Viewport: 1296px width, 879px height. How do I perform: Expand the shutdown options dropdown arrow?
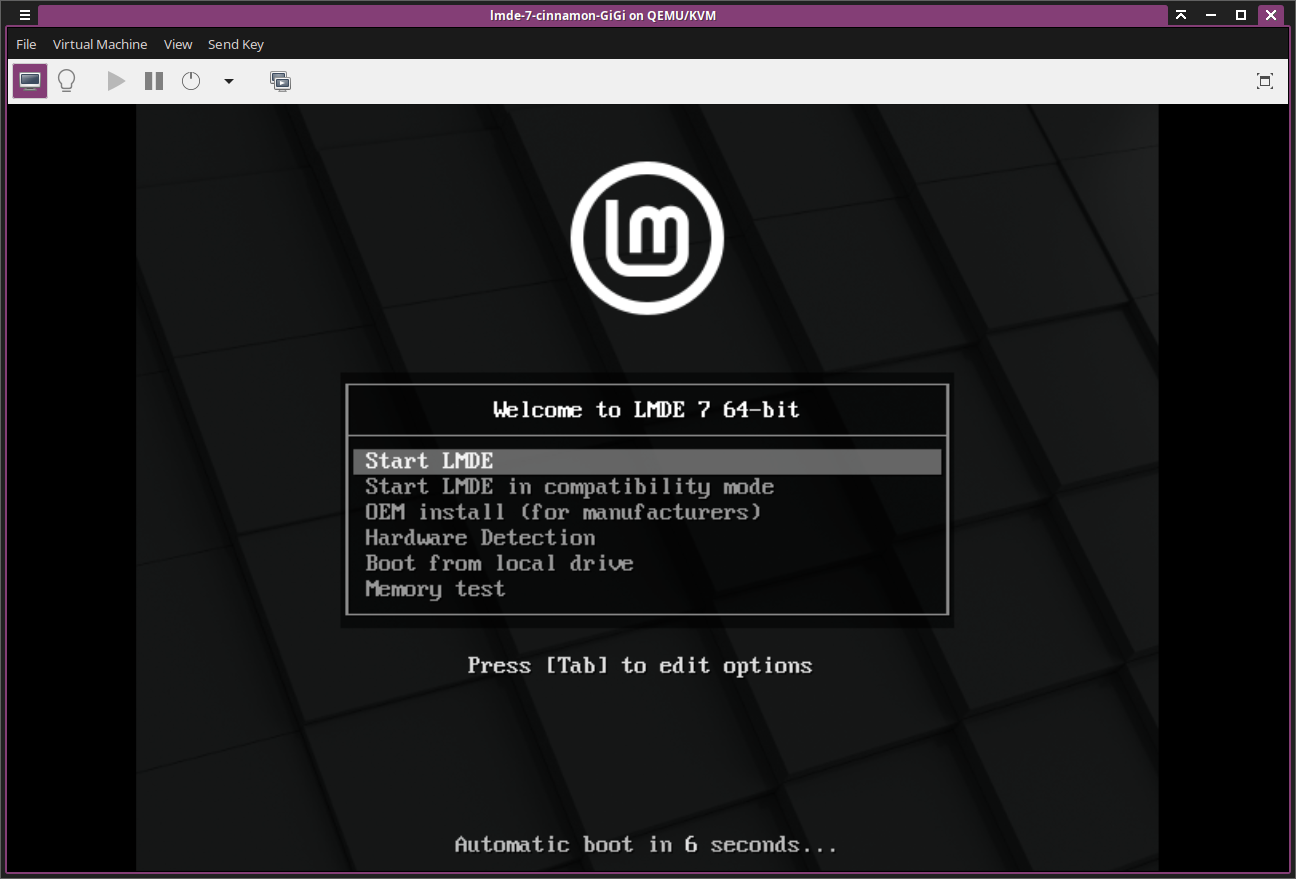tap(228, 81)
